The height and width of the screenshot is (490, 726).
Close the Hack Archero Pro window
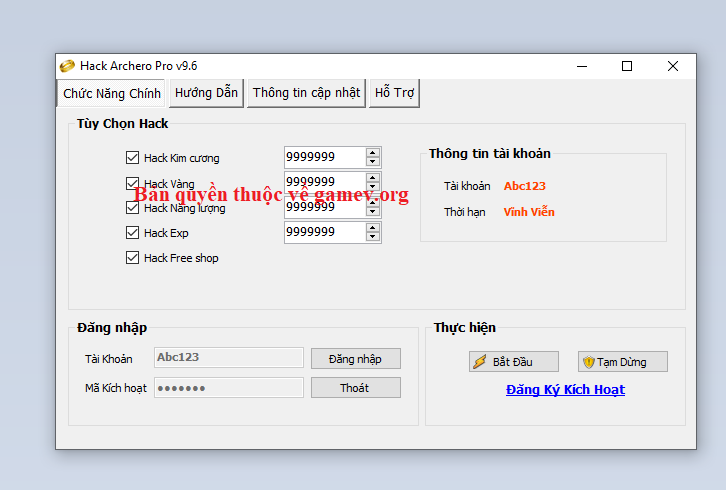(x=673, y=66)
